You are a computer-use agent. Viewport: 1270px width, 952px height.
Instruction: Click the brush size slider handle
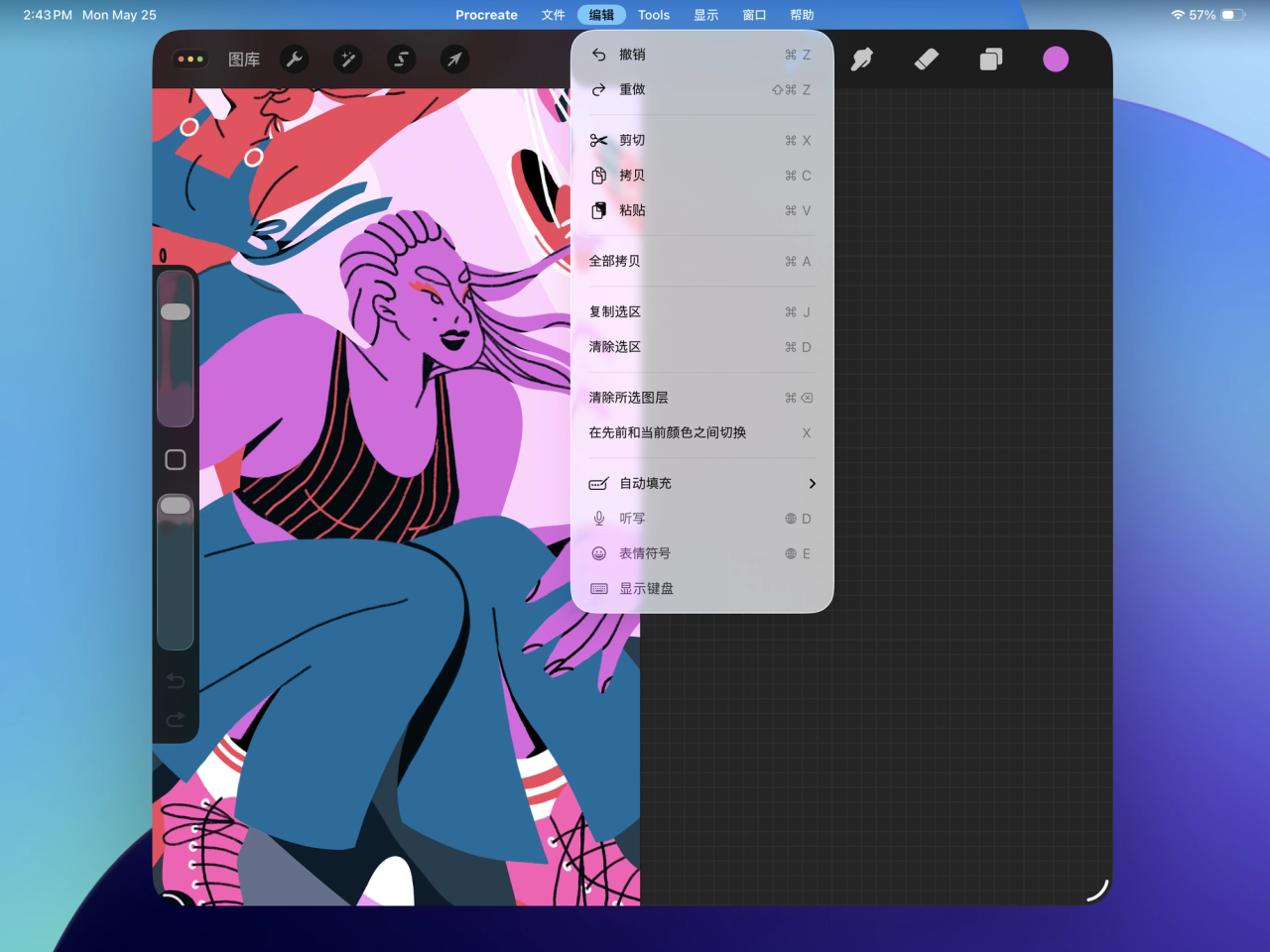176,311
